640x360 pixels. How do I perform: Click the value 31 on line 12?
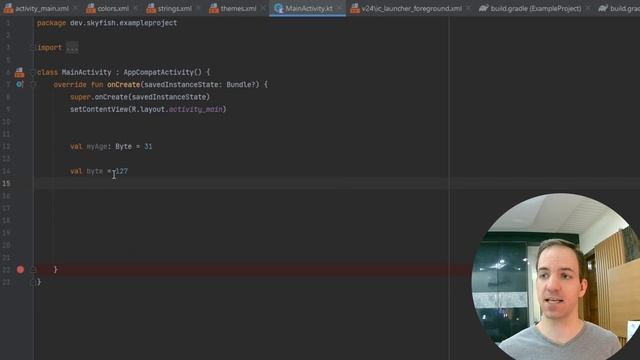(x=148, y=146)
